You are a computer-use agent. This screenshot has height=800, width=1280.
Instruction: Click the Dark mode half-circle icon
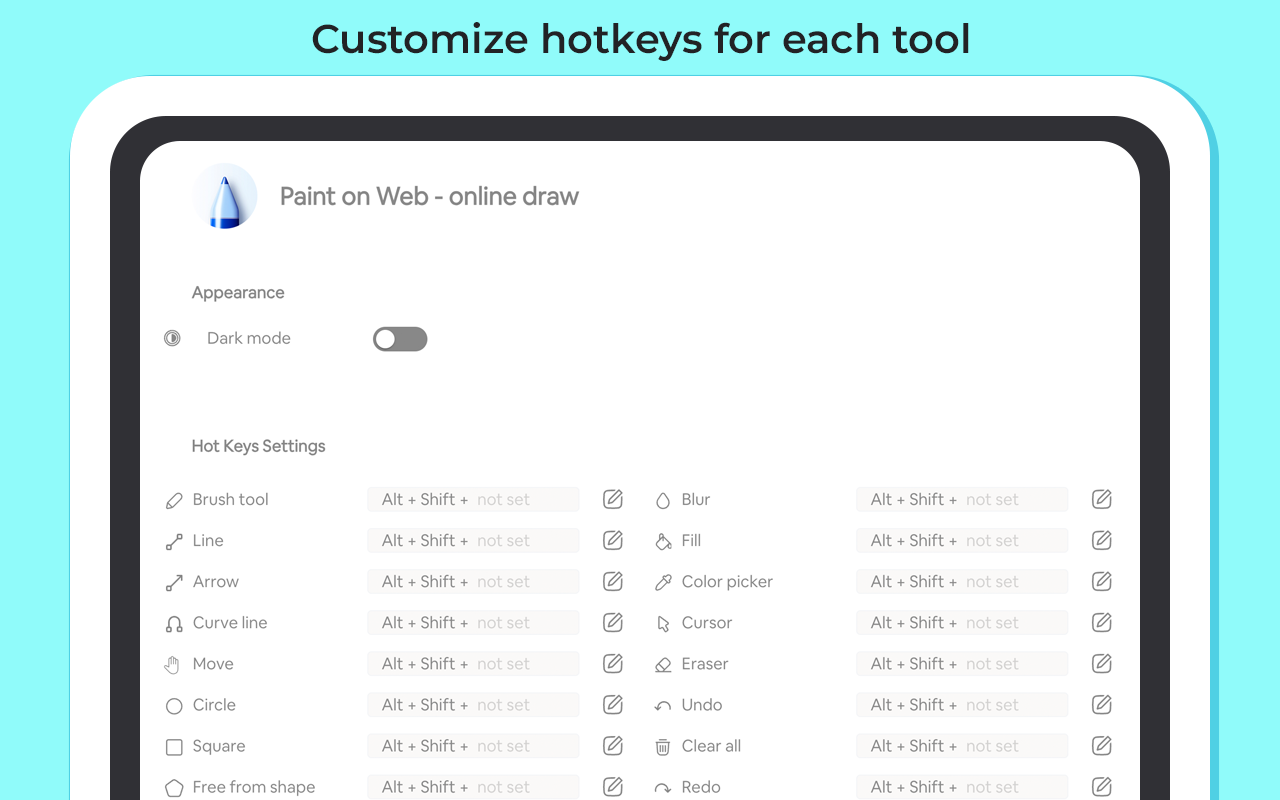tap(173, 338)
